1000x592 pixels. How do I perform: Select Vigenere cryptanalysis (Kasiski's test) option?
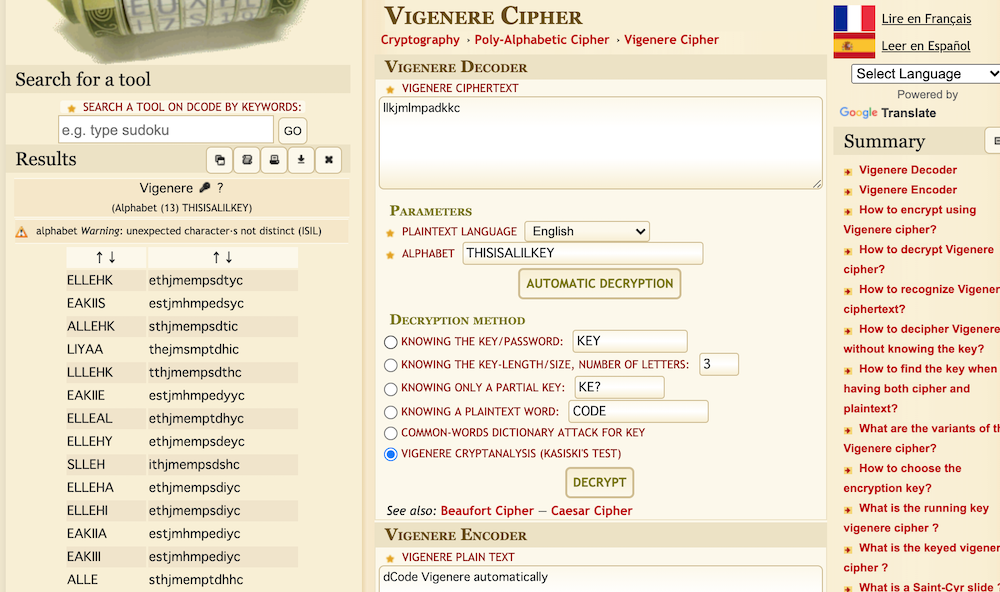[391, 454]
